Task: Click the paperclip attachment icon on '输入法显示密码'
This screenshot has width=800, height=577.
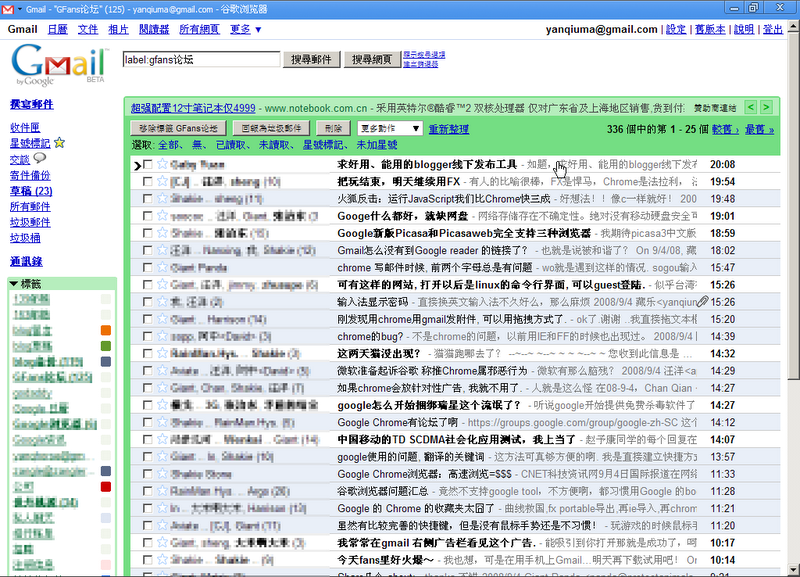Action: point(703,302)
